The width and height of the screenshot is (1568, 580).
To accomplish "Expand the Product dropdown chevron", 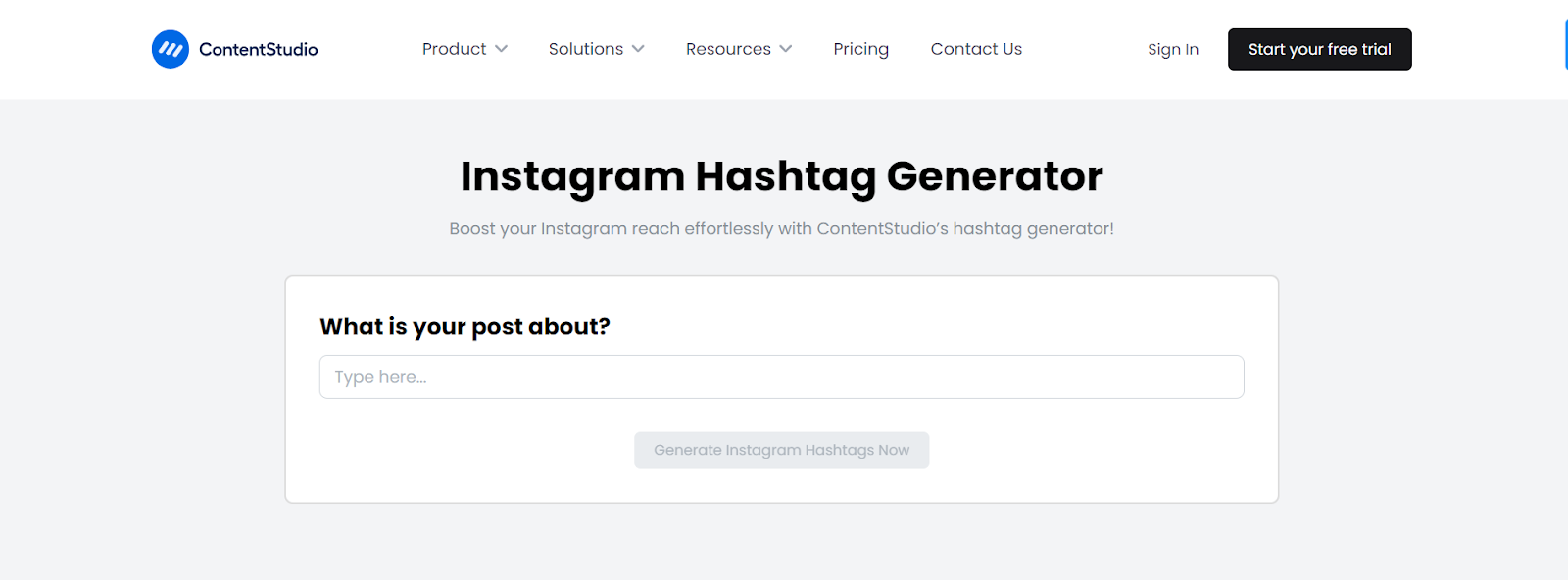I will tap(502, 49).
